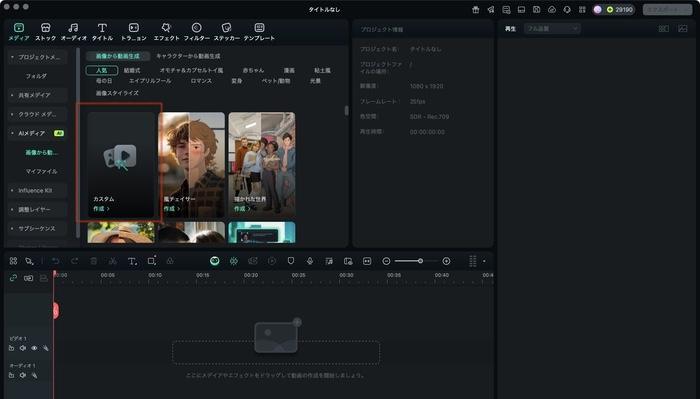
Task: Select the エイプリルフール category
Action: pyautogui.click(x=150, y=81)
